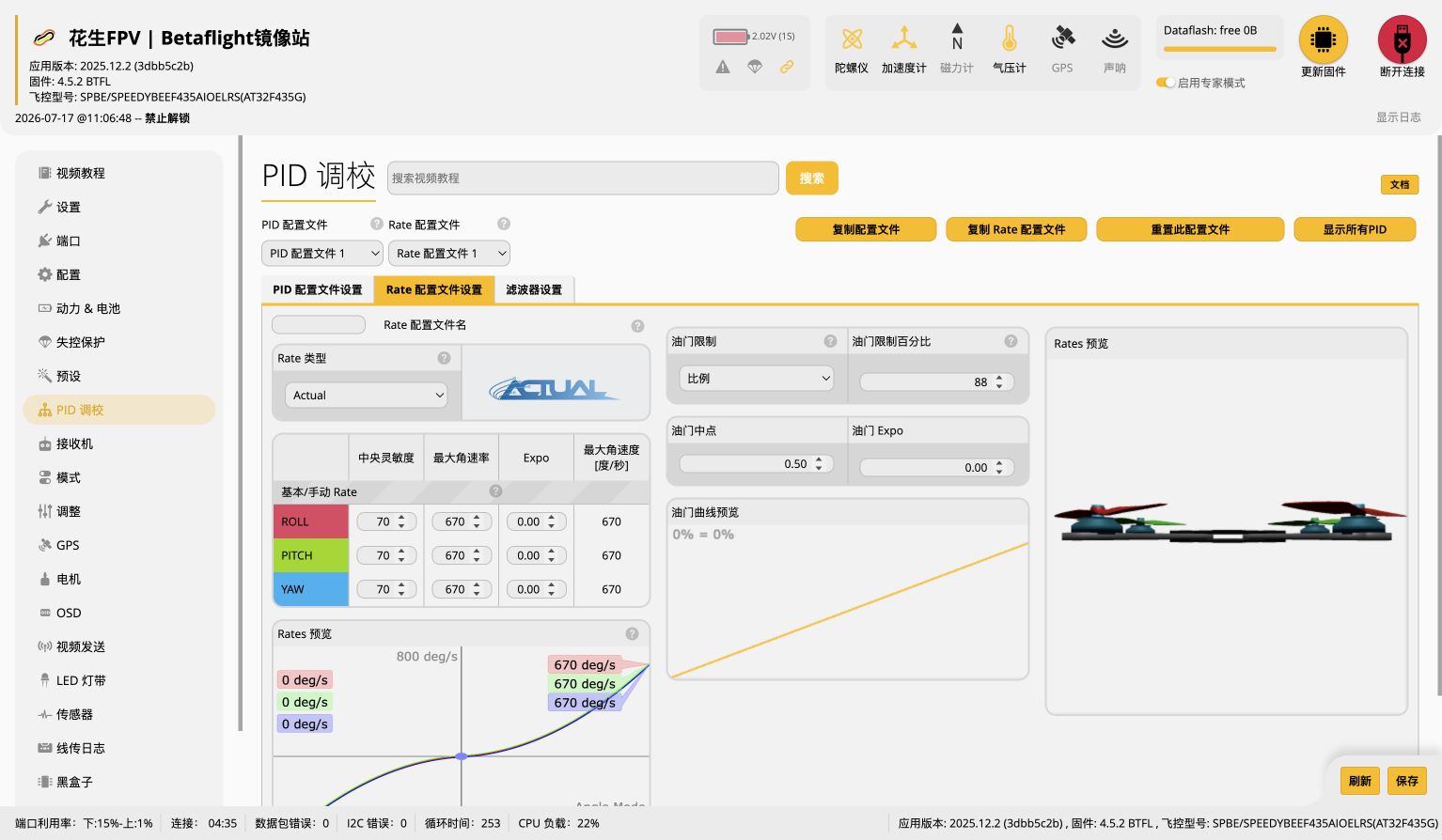This screenshot has width=1442, height=840.
Task: Click the disconnect (断开连接) USB icon
Action: [x=1402, y=39]
